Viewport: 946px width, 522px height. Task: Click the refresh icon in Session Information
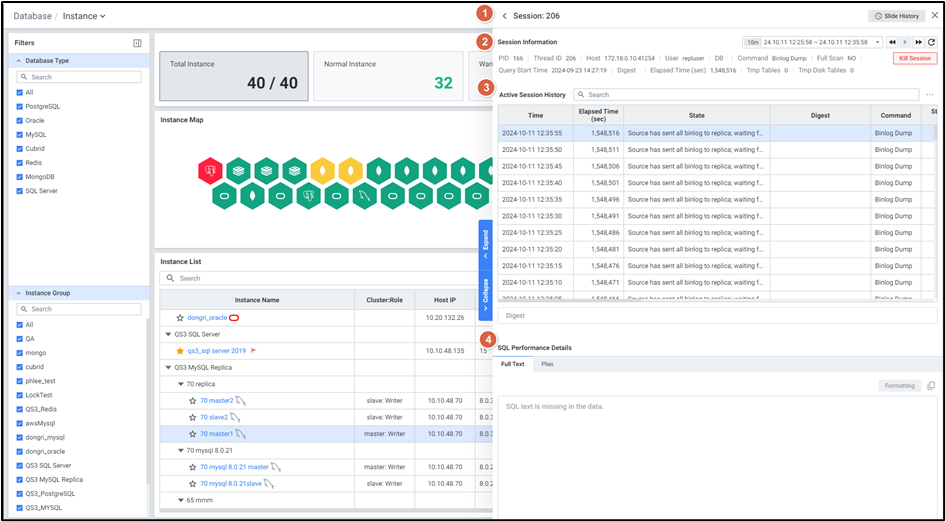[x=932, y=42]
